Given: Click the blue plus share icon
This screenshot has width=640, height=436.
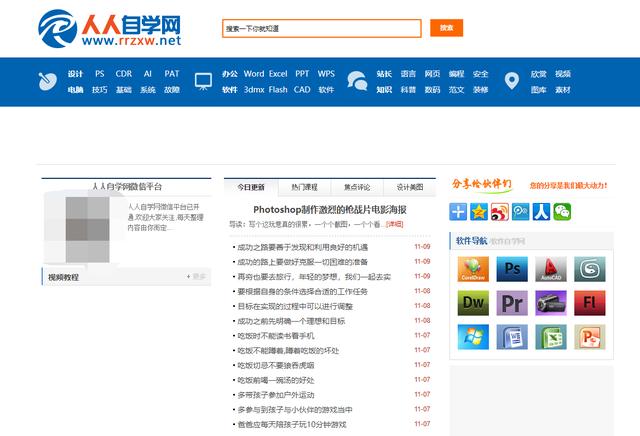Looking at the screenshot, I should pos(458,212).
